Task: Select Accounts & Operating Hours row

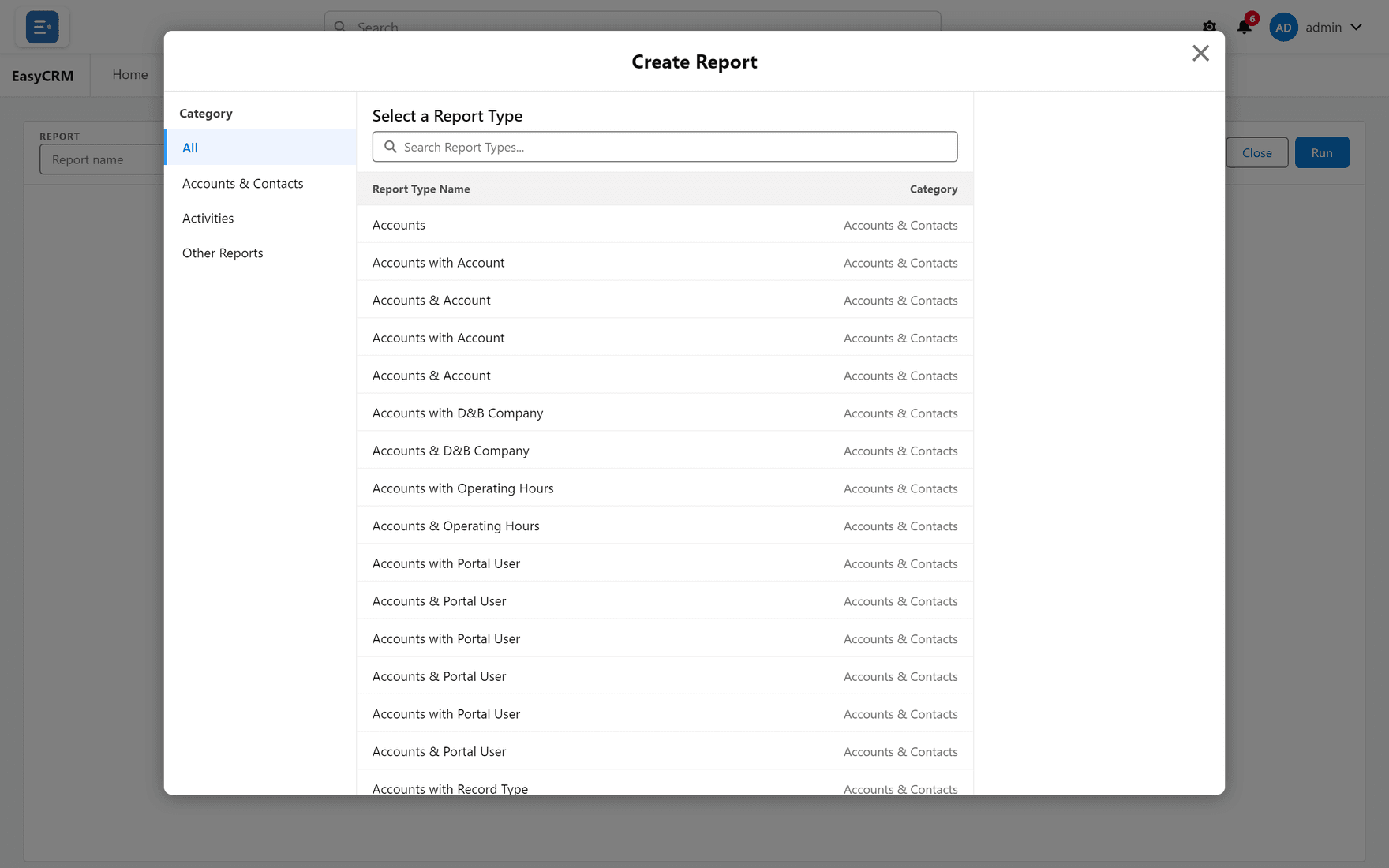Action: click(x=665, y=526)
